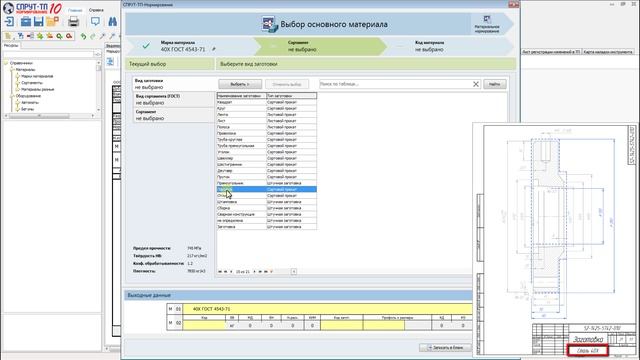
Task: Click the first-record button in the table navigator
Action: tap(220, 271)
